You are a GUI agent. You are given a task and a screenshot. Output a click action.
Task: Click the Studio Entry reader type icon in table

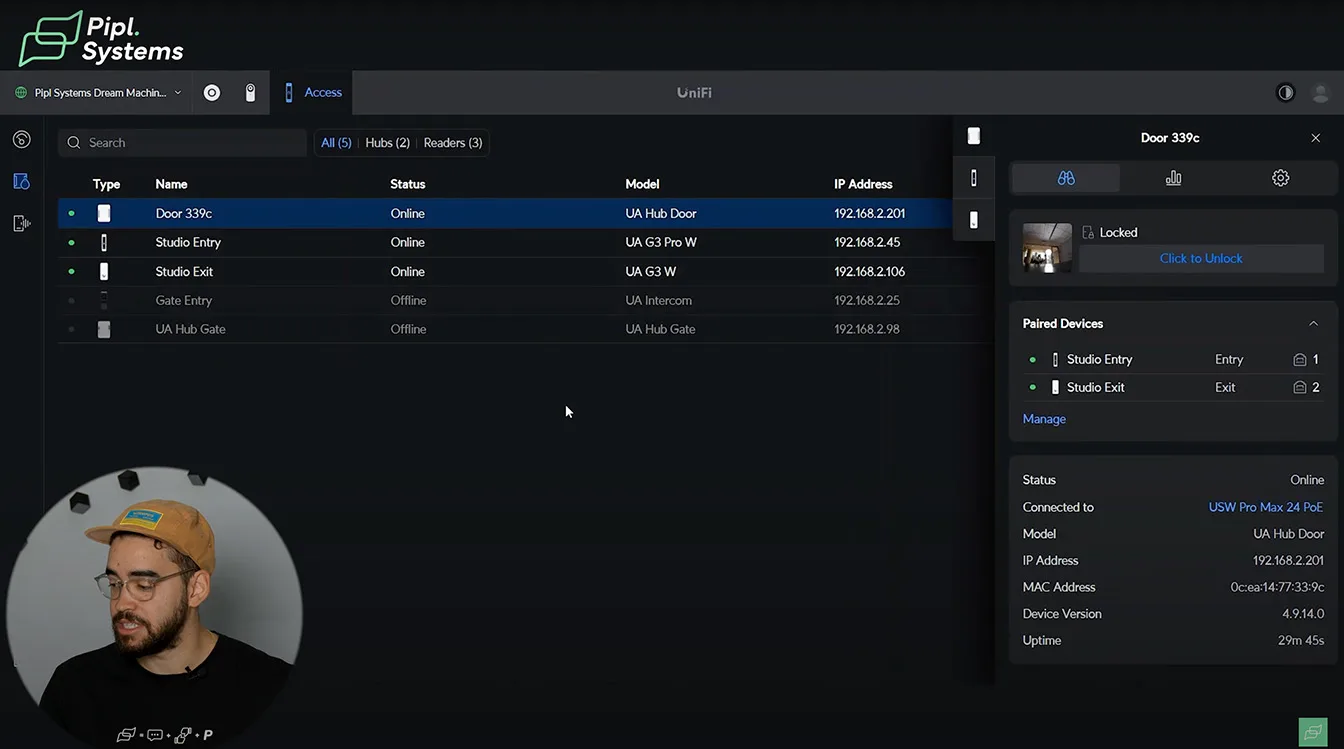tap(104, 242)
